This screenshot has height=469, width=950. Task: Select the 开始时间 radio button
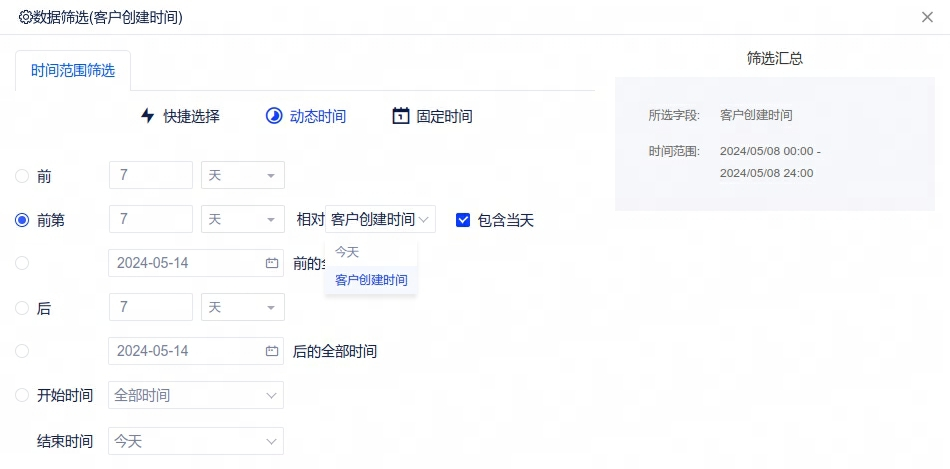(22, 395)
